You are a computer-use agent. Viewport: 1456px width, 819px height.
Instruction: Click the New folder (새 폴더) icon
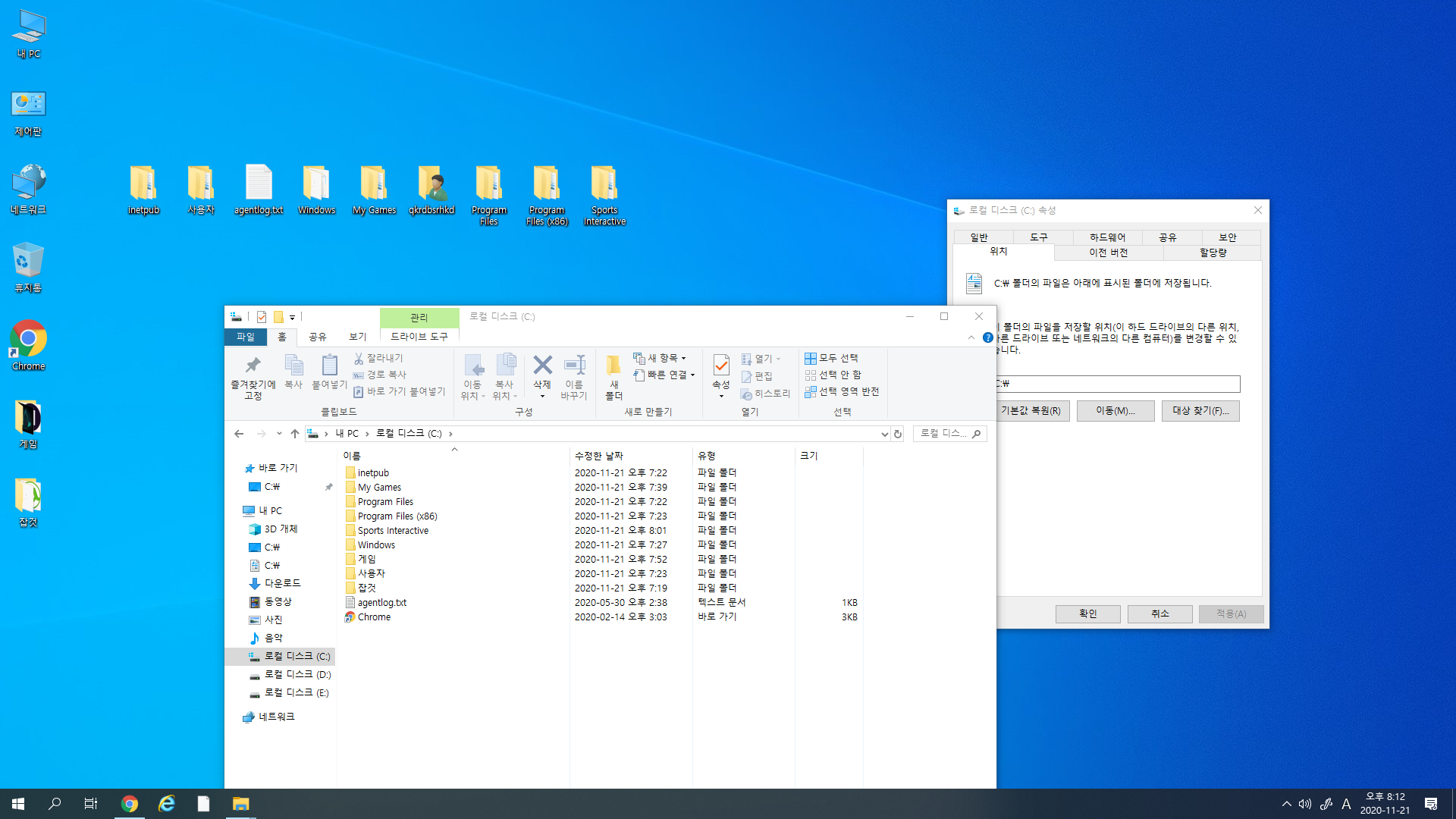[x=613, y=366]
